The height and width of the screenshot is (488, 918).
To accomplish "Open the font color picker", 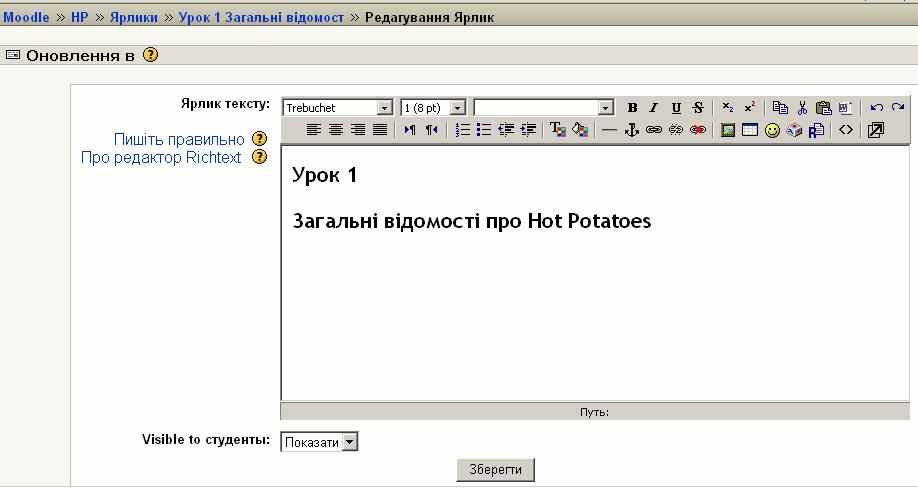I will click(x=557, y=130).
